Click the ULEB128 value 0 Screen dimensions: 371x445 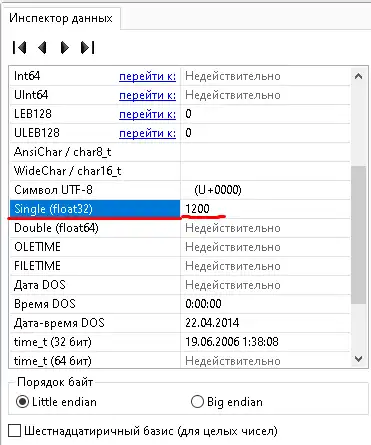click(x=188, y=133)
